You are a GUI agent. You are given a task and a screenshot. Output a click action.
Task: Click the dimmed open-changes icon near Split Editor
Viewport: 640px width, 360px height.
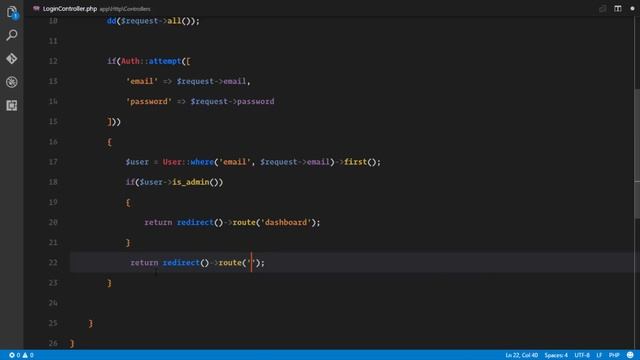(602, 9)
